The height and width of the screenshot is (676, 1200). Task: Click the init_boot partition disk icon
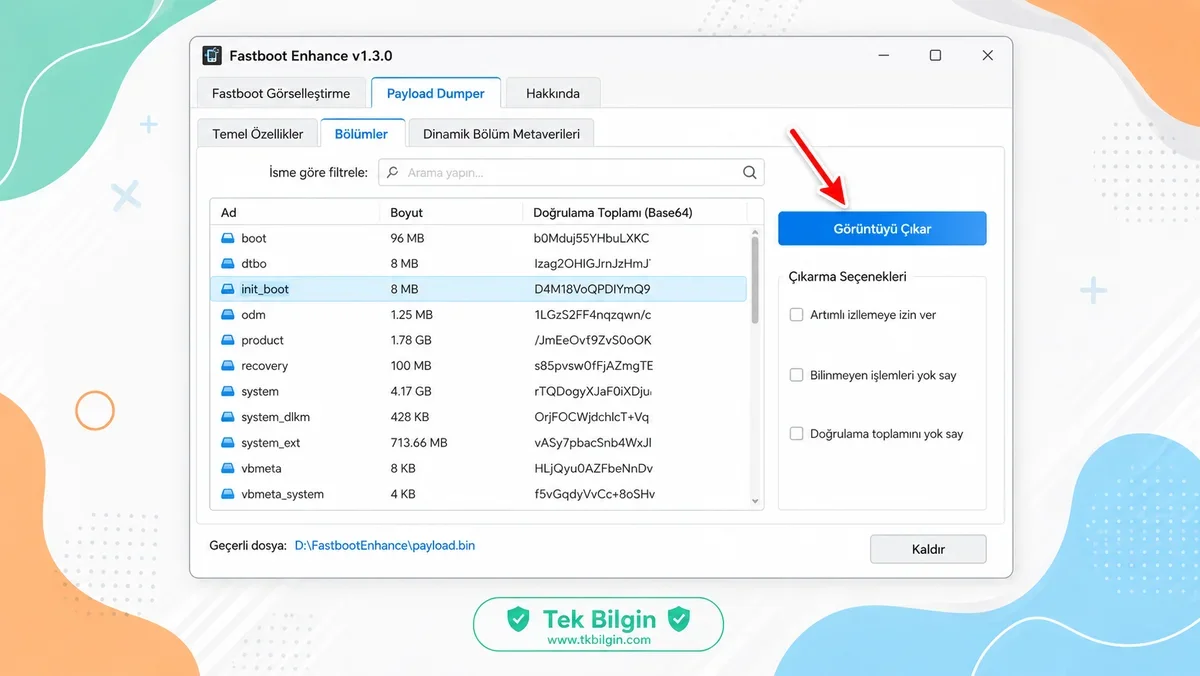click(227, 289)
